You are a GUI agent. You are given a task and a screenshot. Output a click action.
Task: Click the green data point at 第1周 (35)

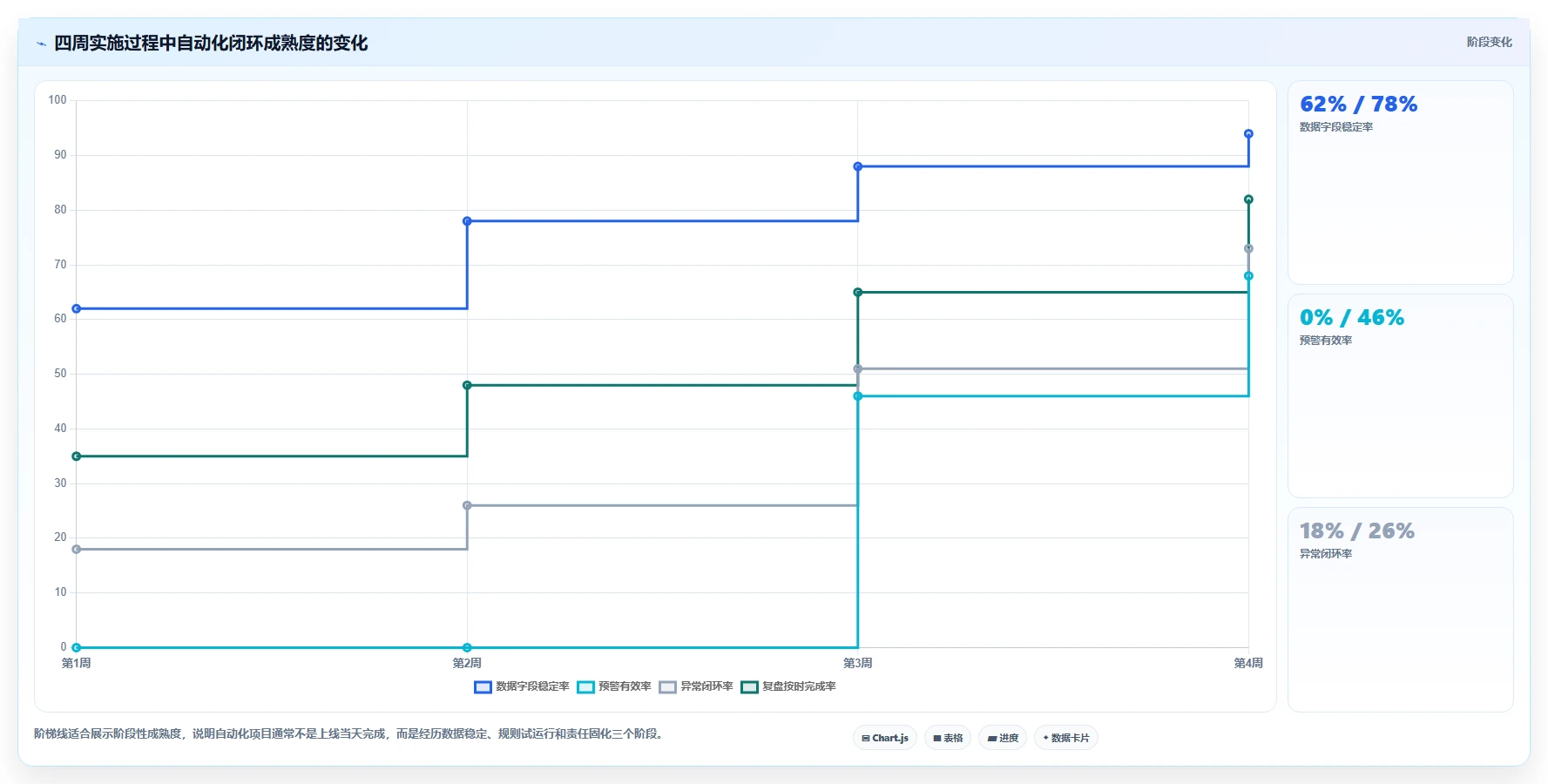coord(77,456)
